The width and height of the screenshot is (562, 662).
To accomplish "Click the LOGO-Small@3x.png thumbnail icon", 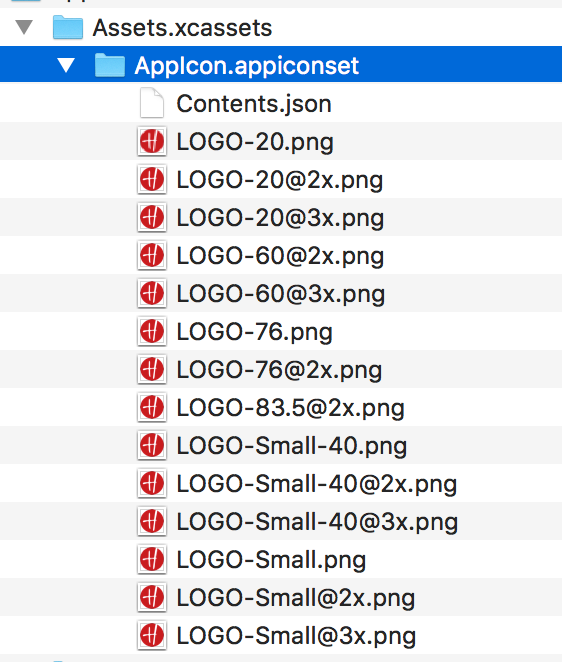I will pos(152,635).
